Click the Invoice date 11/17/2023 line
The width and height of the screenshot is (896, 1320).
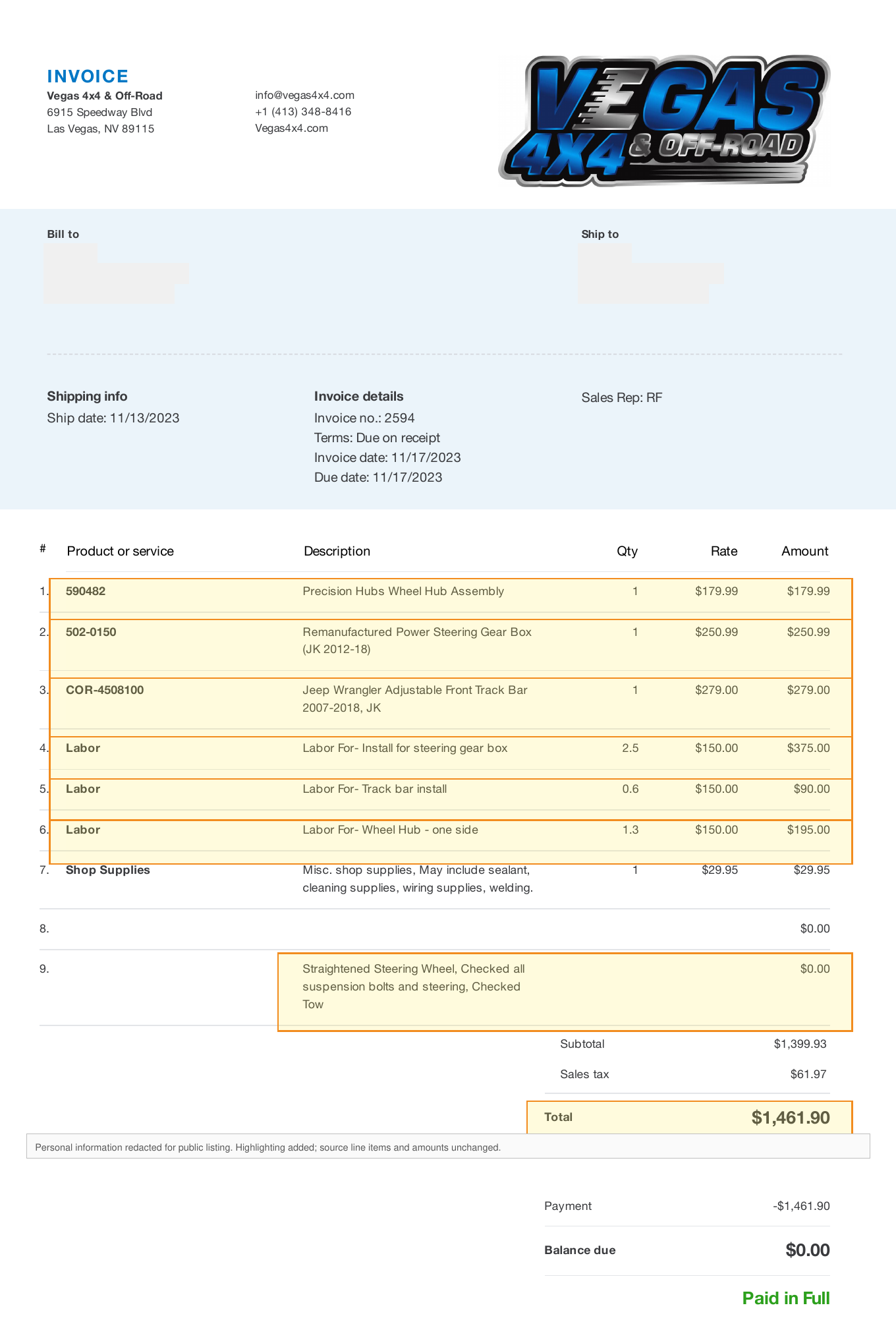387,457
